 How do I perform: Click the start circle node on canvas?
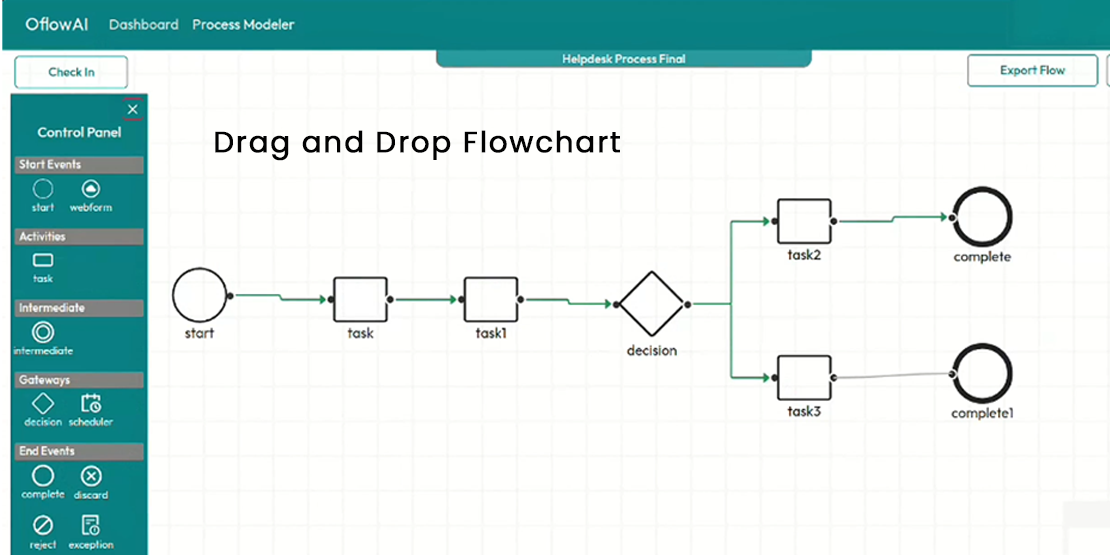coord(200,296)
